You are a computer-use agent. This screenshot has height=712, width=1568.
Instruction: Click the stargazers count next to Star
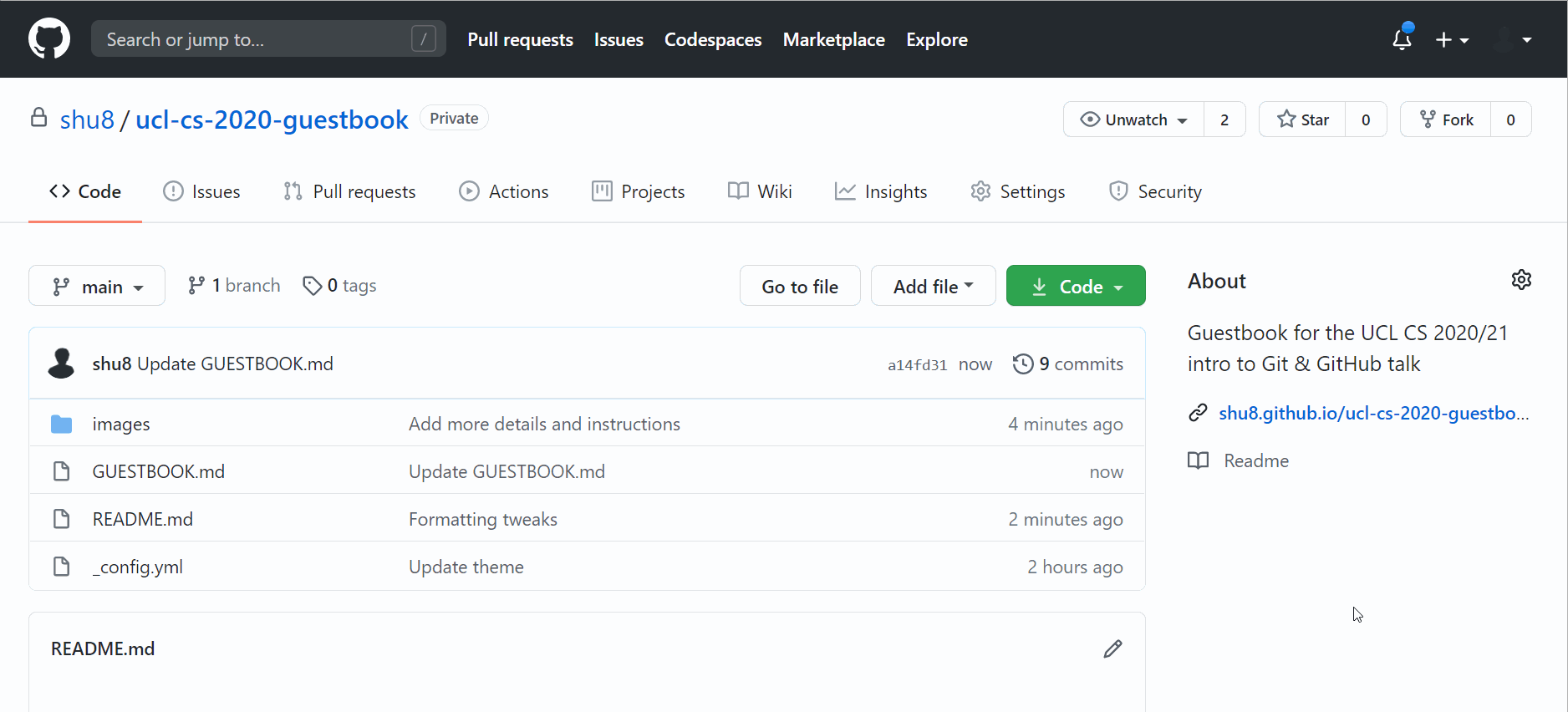tap(1366, 120)
